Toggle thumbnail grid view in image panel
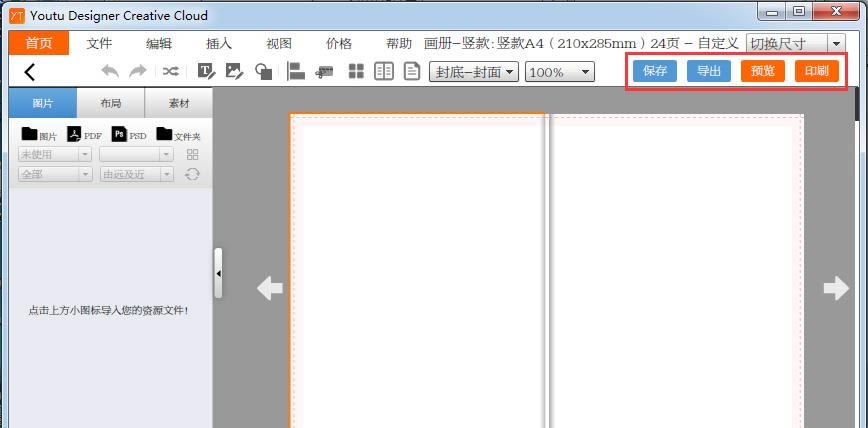868x428 pixels. pos(193,154)
